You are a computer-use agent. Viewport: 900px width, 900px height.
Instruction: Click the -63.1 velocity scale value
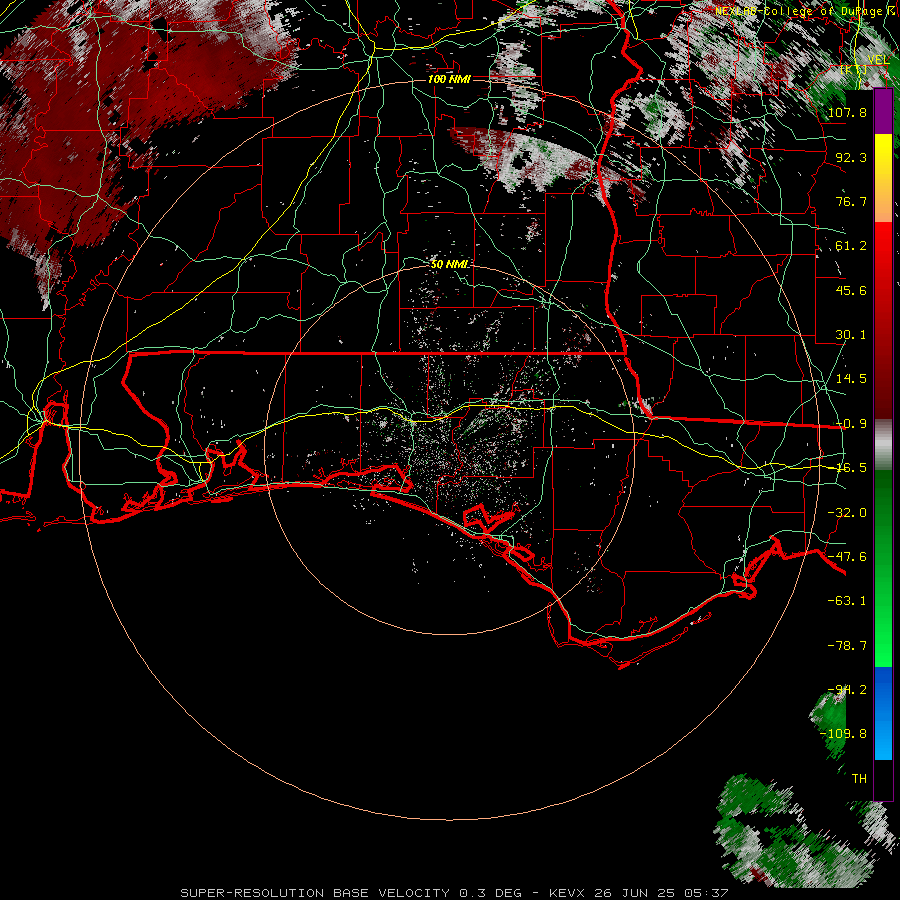coord(847,601)
